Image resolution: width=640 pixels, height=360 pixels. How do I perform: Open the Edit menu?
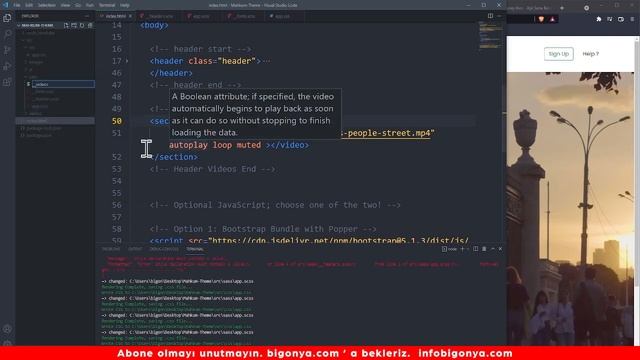29,5
